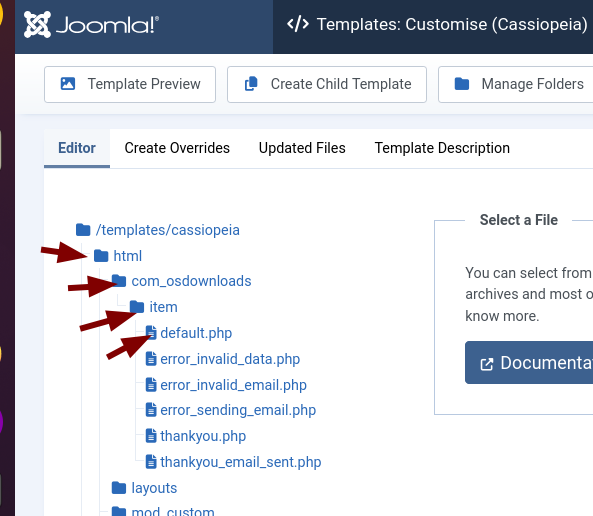Click the Select a File heading
The width and height of the screenshot is (593, 516).
(518, 220)
